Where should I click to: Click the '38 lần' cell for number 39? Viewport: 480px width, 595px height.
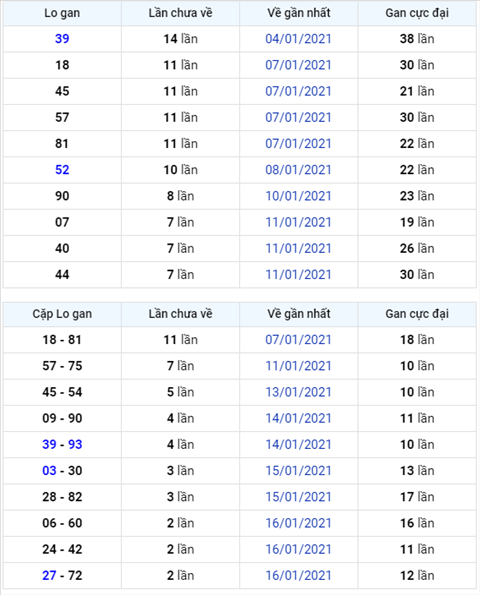pyautogui.click(x=417, y=39)
